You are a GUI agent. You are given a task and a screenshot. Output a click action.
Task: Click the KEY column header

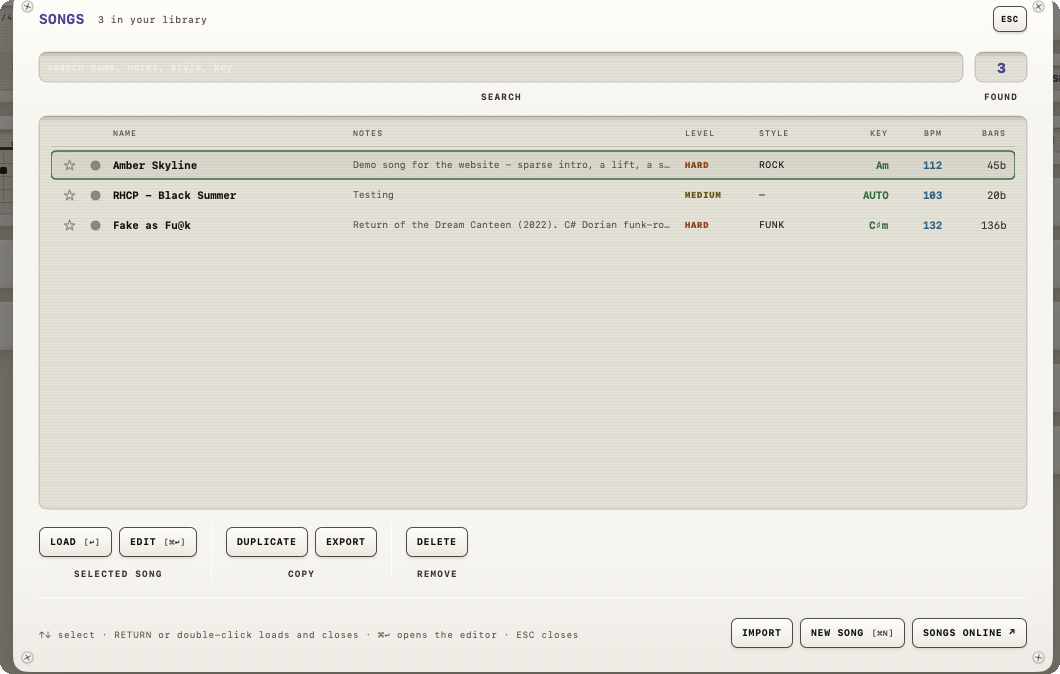pos(878,133)
